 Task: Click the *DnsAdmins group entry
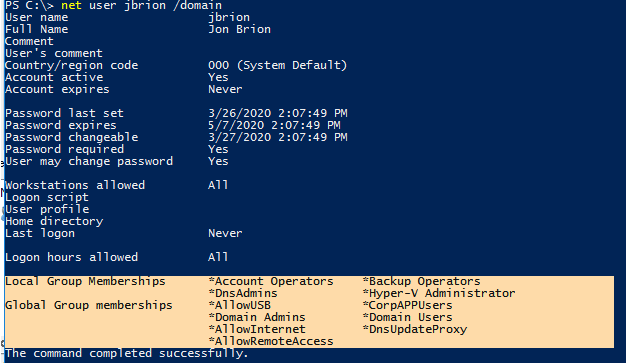(x=243, y=294)
